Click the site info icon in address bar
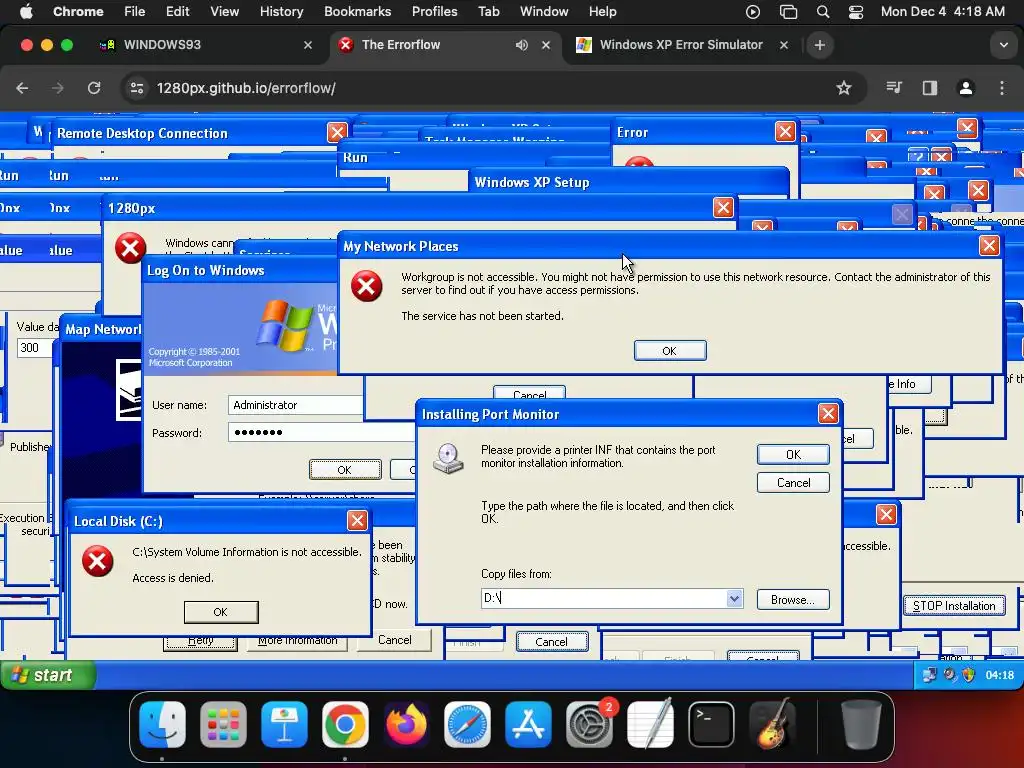Image resolution: width=1024 pixels, height=768 pixels. click(136, 88)
